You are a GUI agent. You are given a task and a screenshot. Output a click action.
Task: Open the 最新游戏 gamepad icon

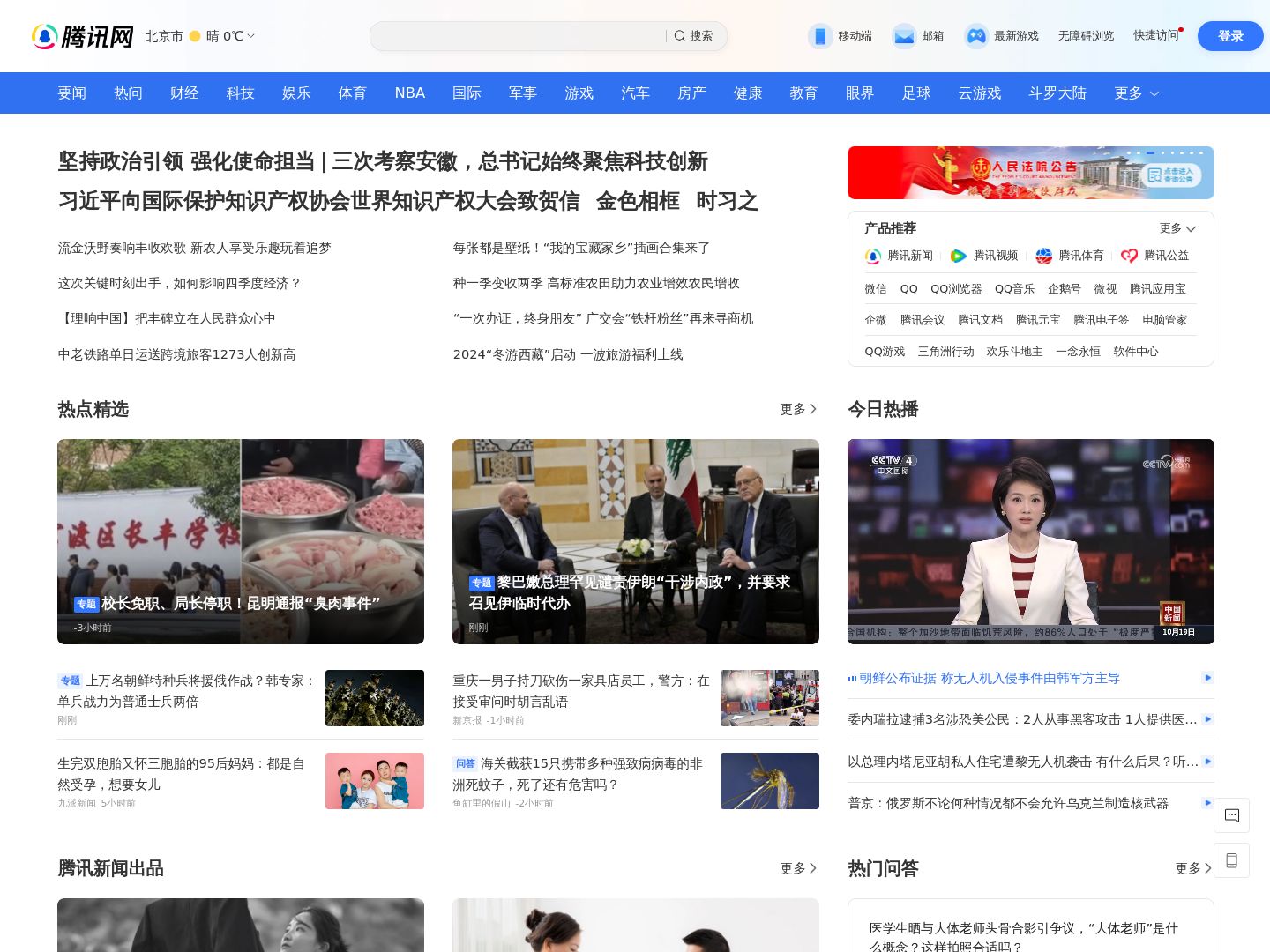(x=976, y=36)
